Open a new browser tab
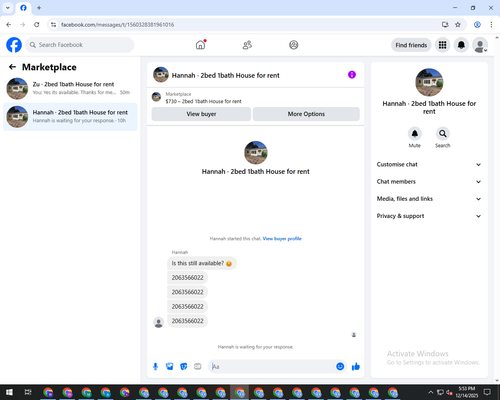 point(39,8)
